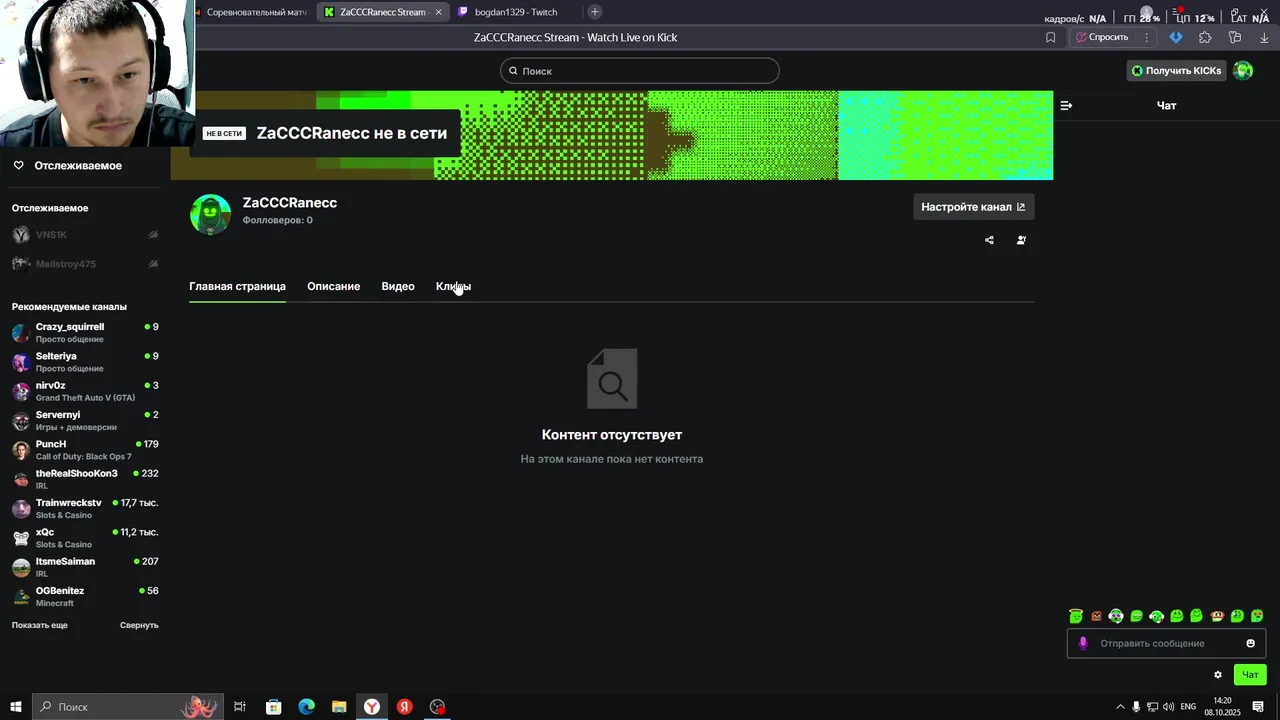1280x720 pixels.
Task: Open recommended channel Trainwreckstv
Action: tap(85, 508)
